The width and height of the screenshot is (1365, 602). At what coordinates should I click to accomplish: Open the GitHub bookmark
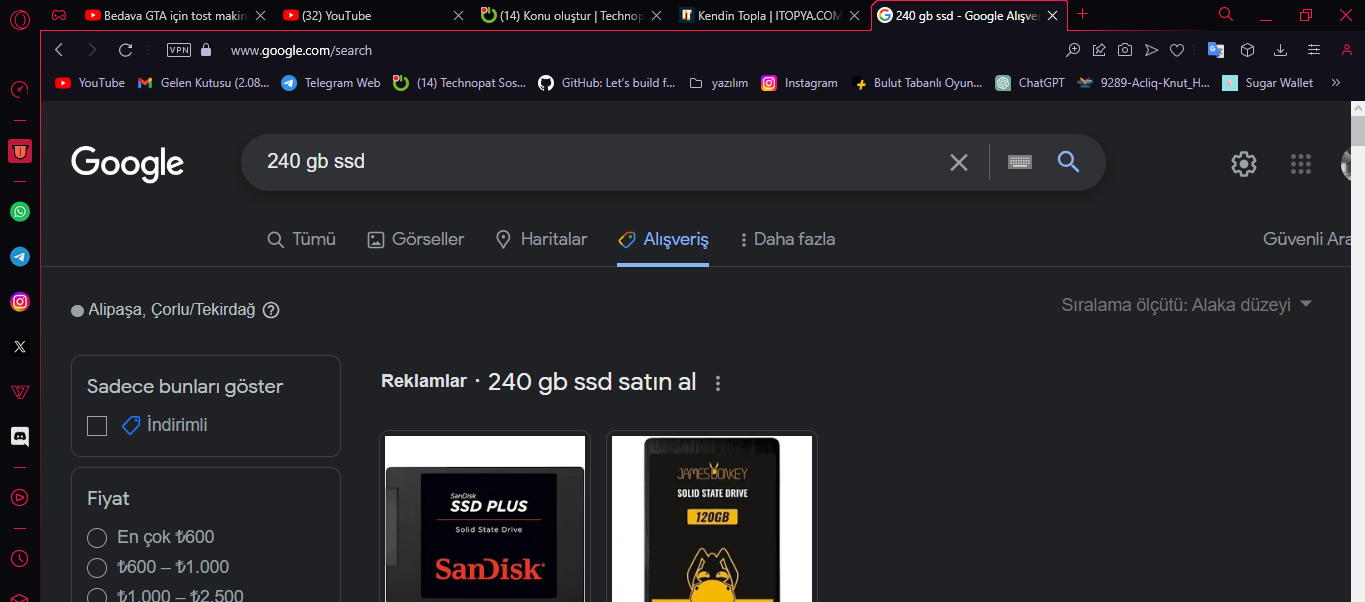point(607,83)
